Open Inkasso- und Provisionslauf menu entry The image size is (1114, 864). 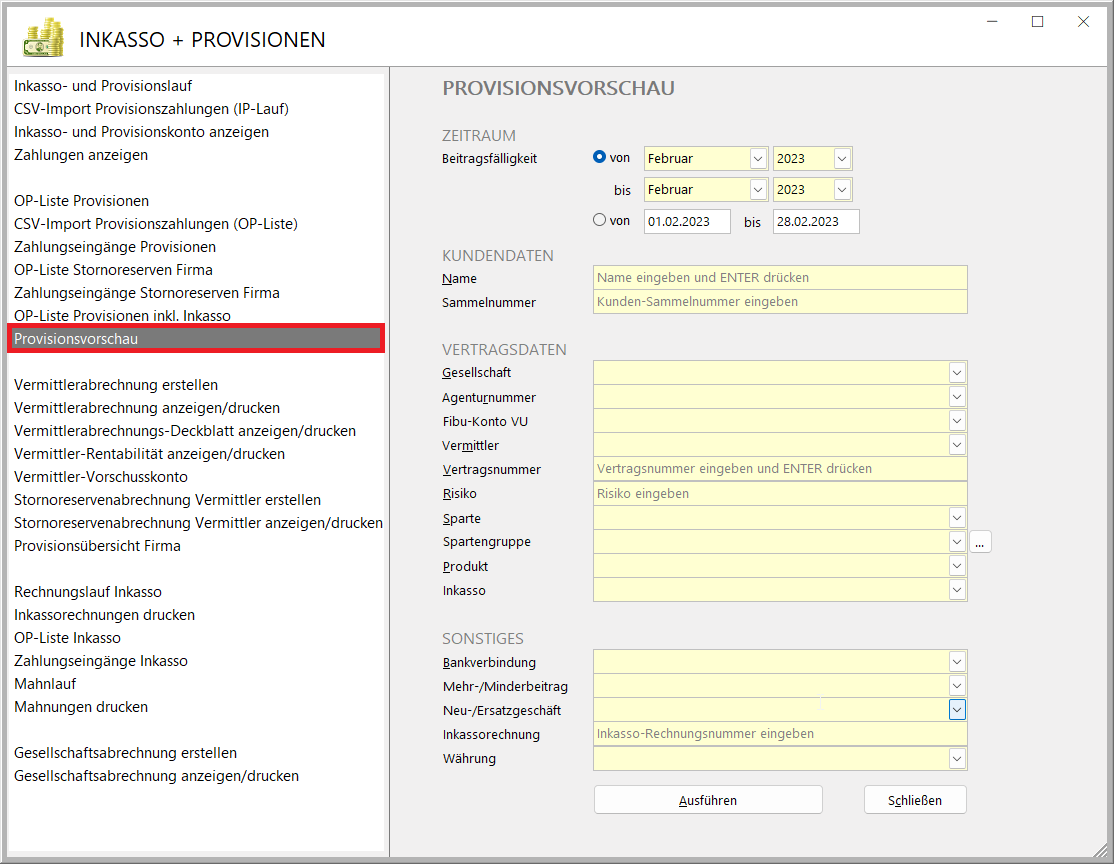pos(103,86)
